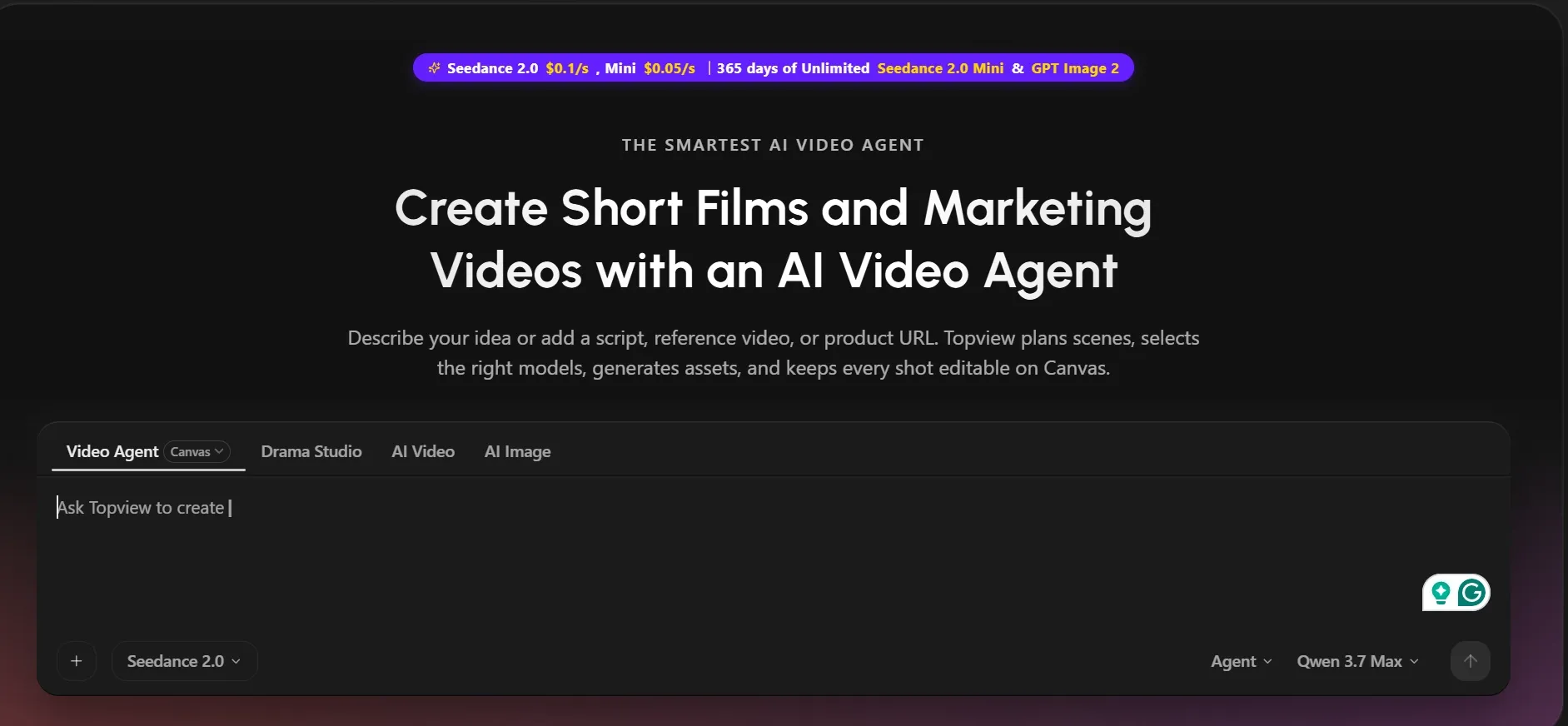Switch to the Drama Studio tab
The height and width of the screenshot is (726, 1568).
click(311, 451)
